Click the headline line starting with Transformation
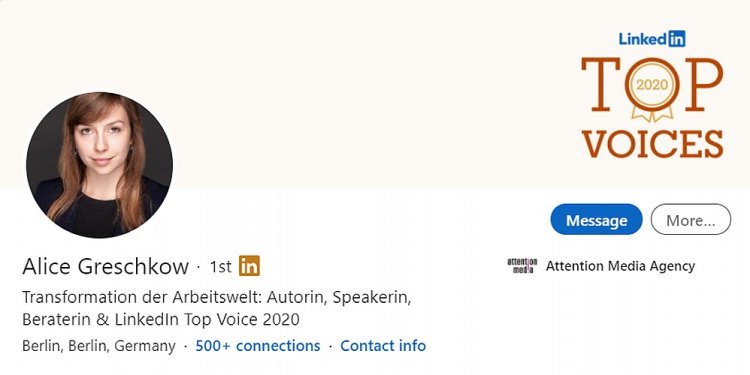This screenshot has height=375, width=750. pos(217,298)
